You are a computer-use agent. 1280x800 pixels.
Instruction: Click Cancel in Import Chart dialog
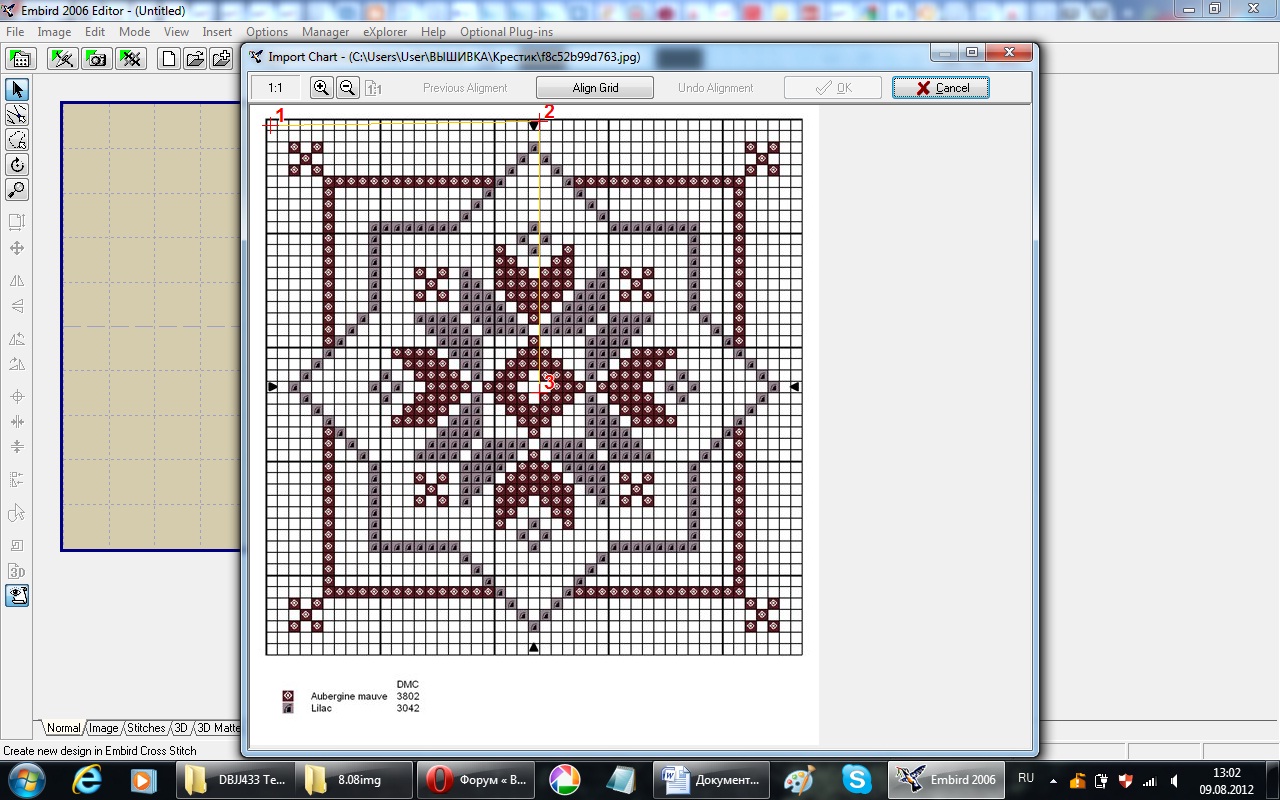(941, 88)
